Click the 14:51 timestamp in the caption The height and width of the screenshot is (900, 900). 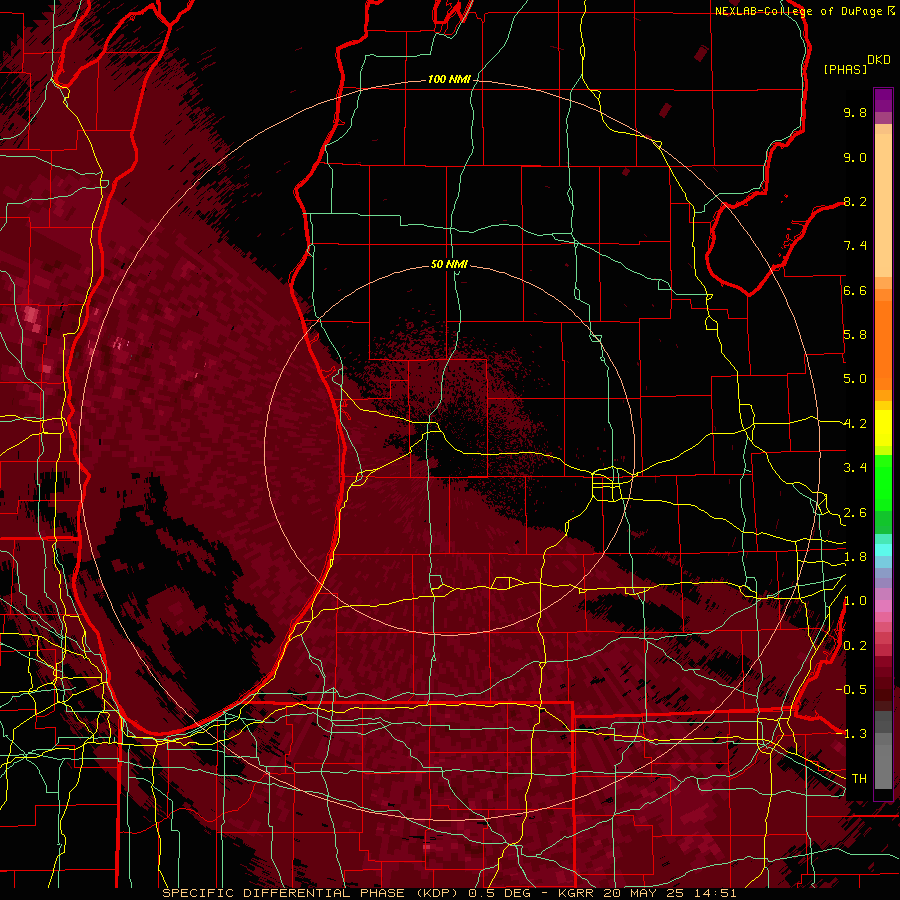click(718, 893)
